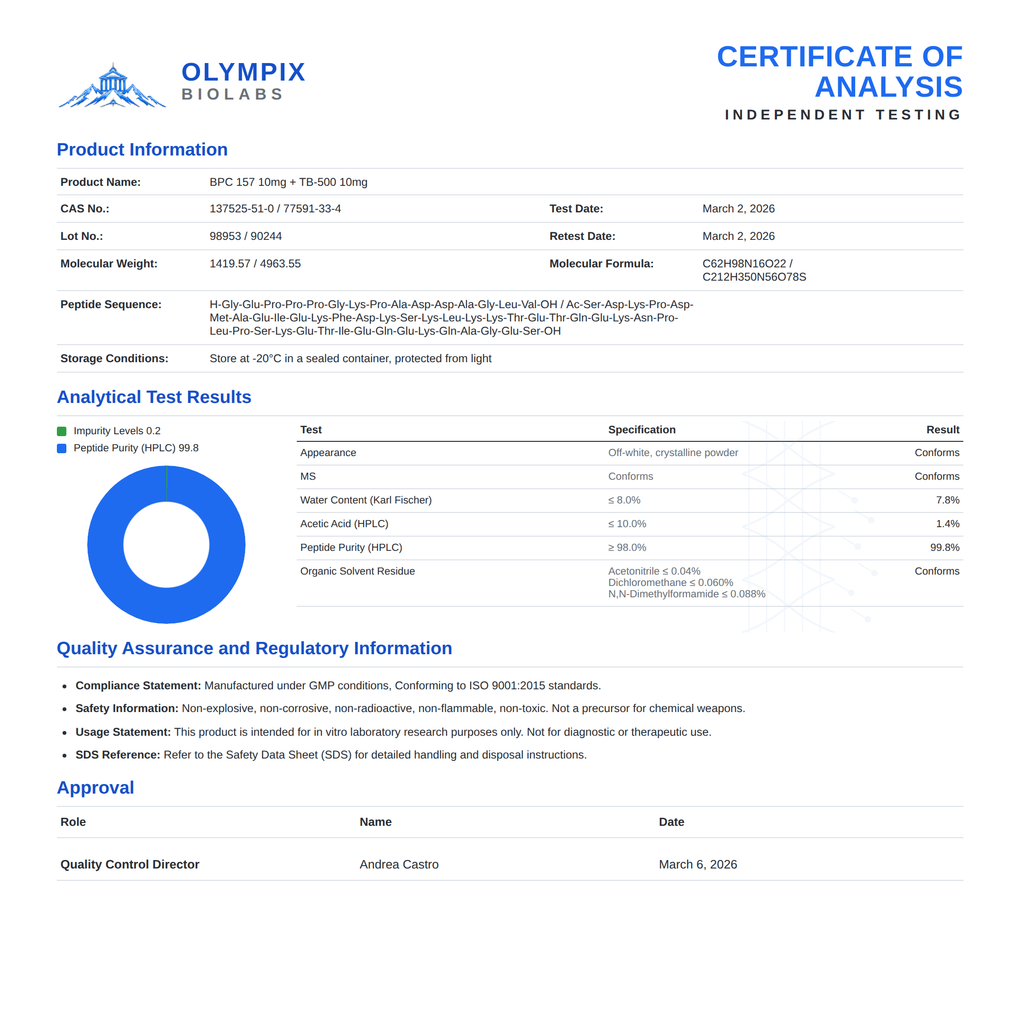The height and width of the screenshot is (1024, 1024).
Task: Select the Test Date value March 2, 2026
Action: tap(739, 209)
